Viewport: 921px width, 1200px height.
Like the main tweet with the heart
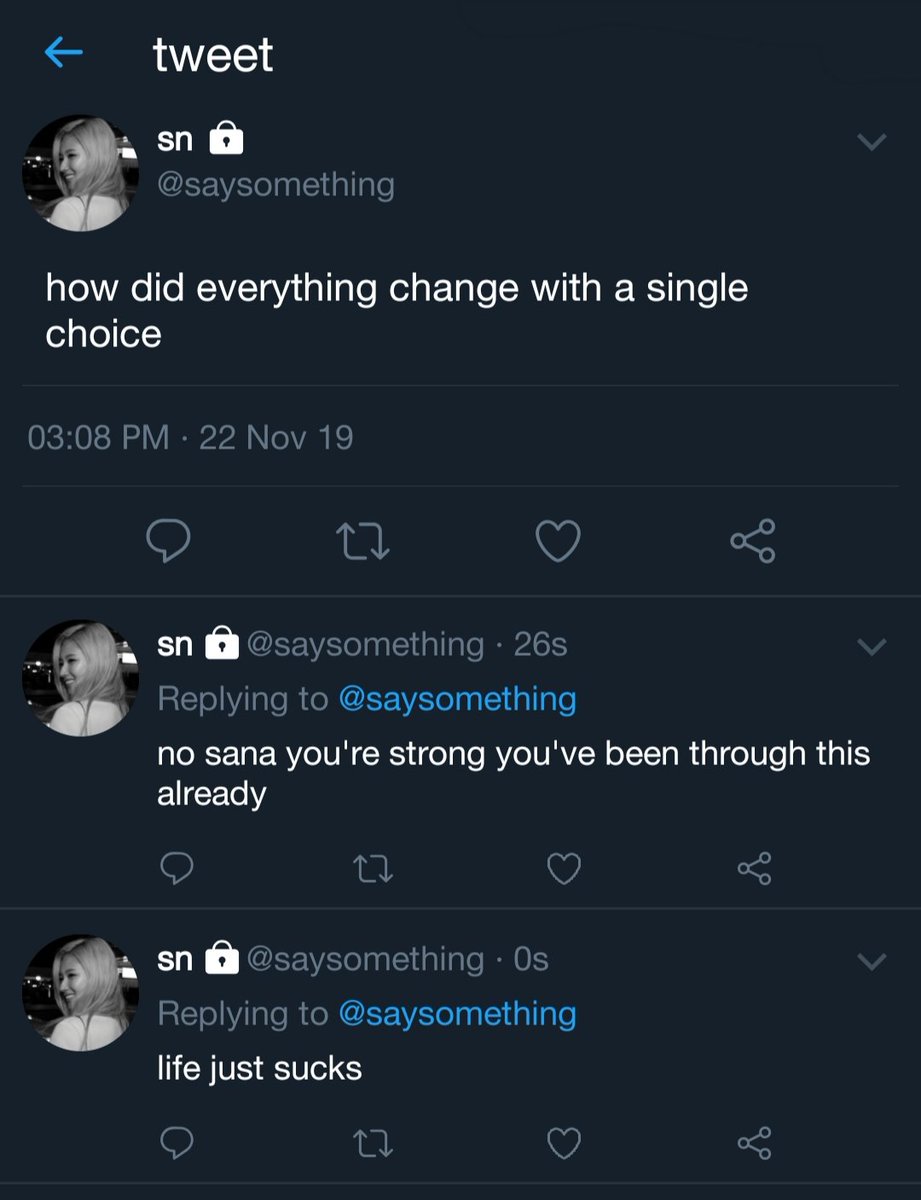click(x=558, y=542)
